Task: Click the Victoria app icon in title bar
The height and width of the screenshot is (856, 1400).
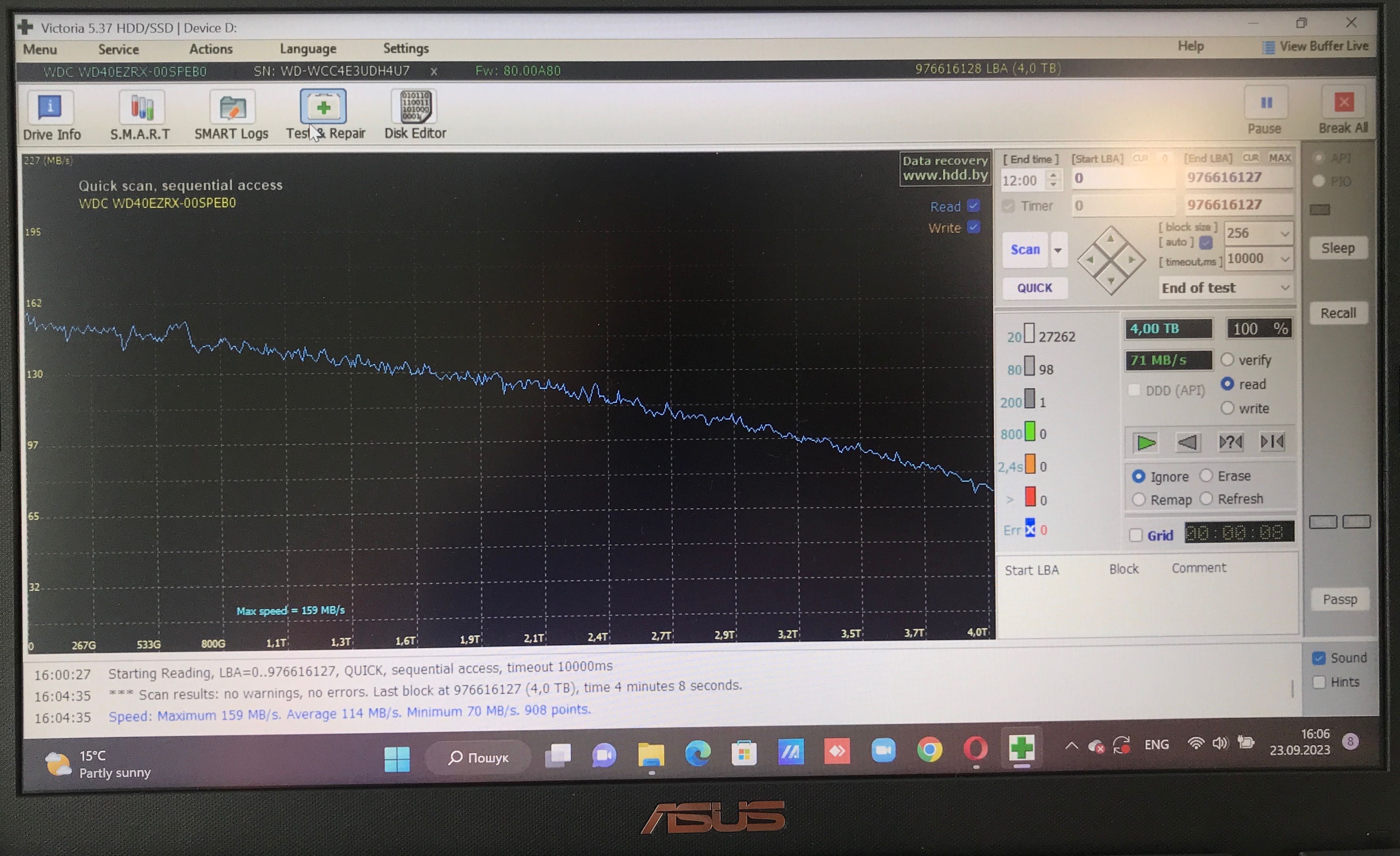Action: coord(26,27)
